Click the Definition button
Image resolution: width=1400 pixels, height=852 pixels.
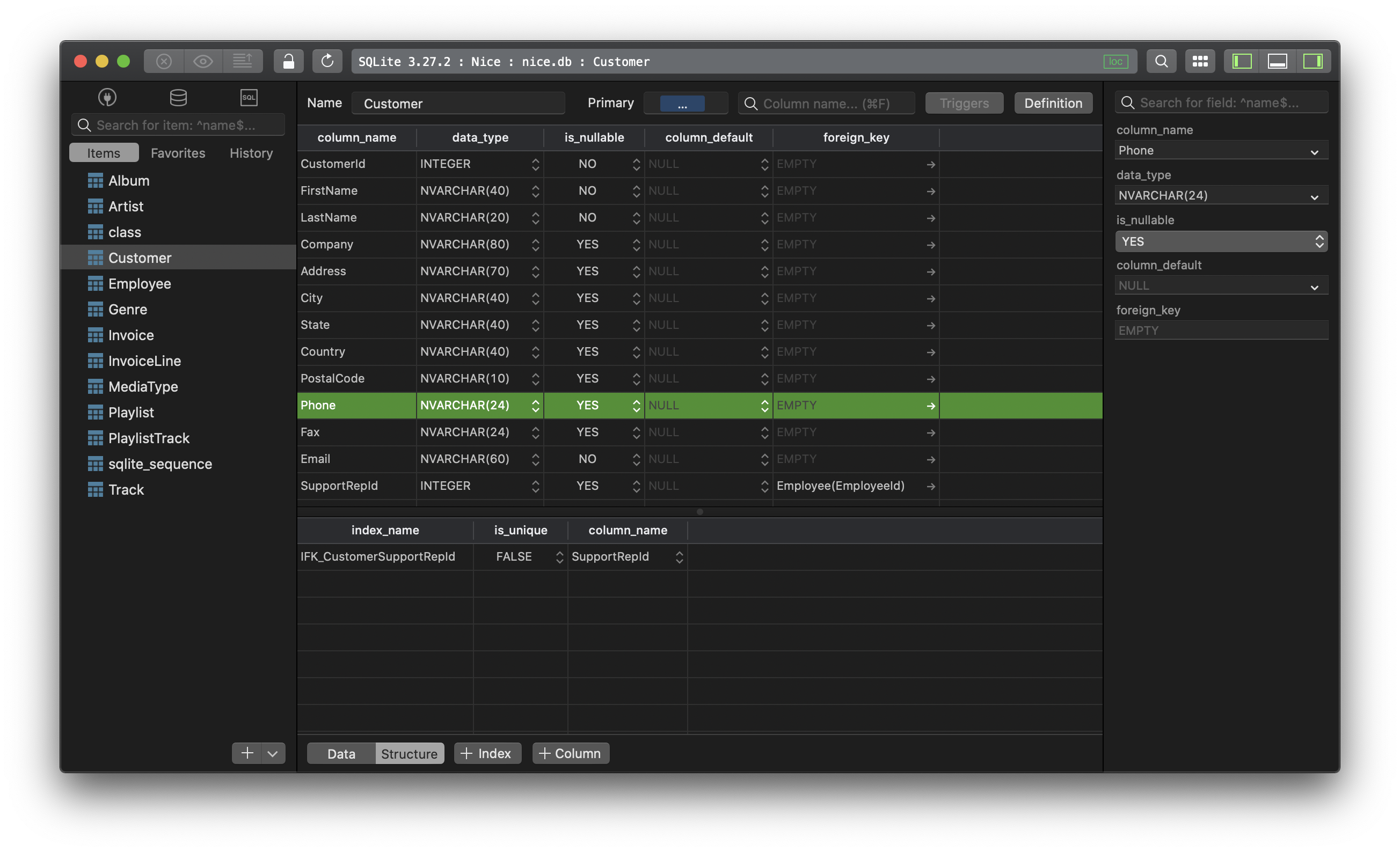coord(1053,102)
